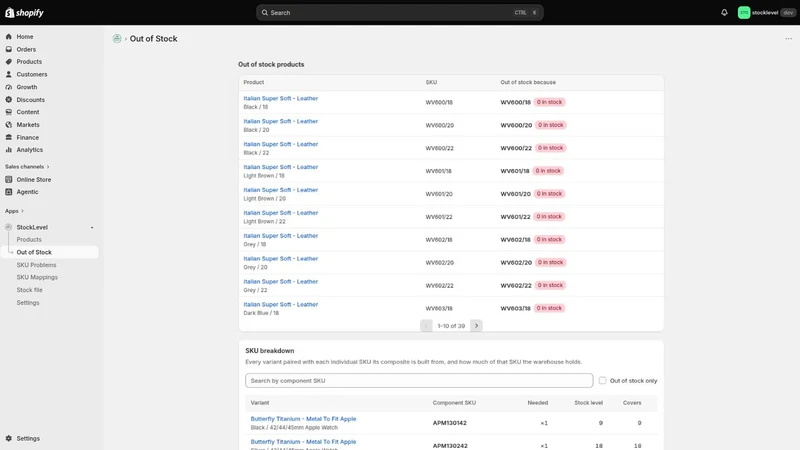
Task: Enable the Out of stock only checkbox
Action: coord(603,381)
